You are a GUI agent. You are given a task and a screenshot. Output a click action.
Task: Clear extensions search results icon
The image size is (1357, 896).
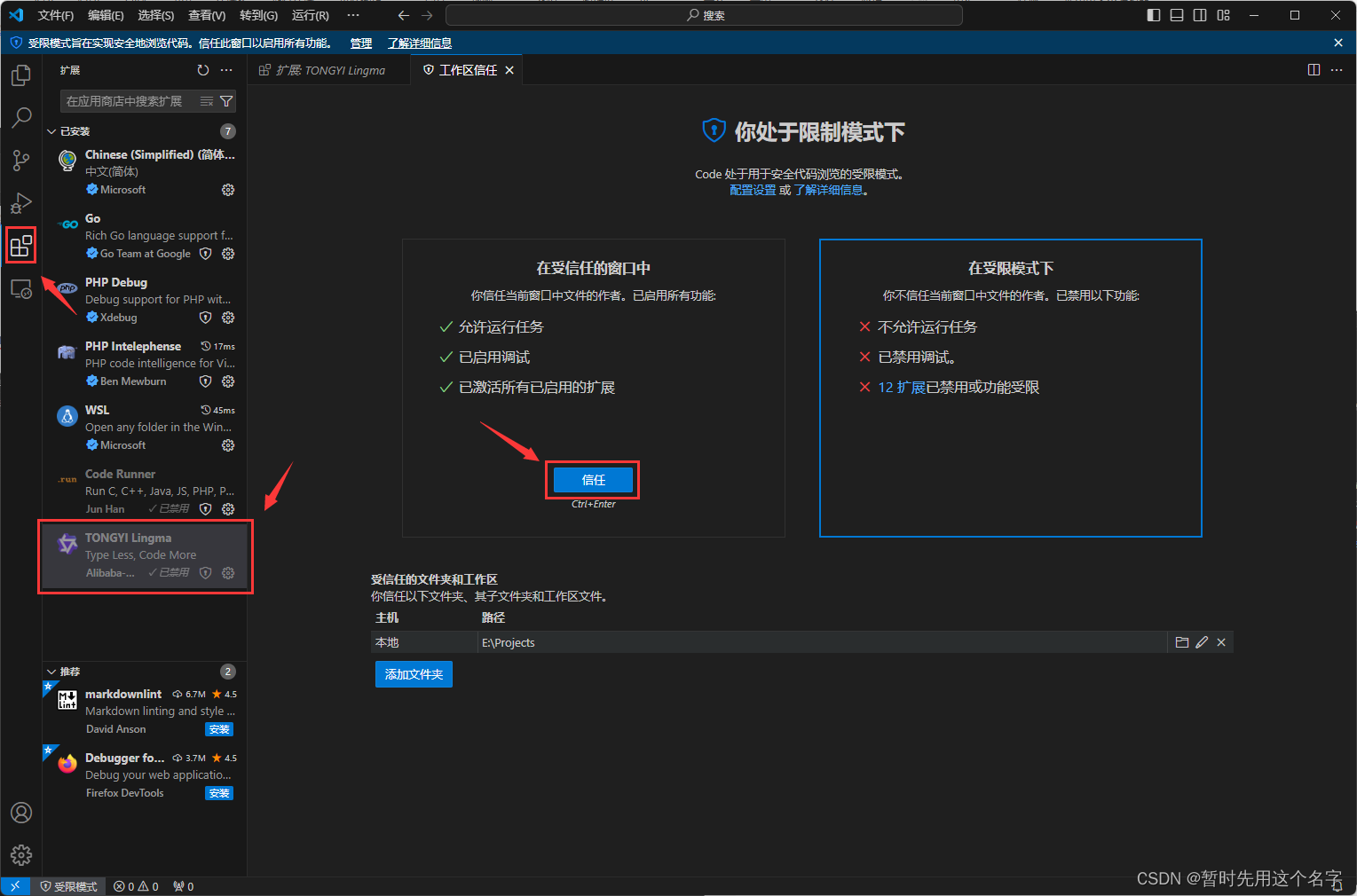click(207, 101)
